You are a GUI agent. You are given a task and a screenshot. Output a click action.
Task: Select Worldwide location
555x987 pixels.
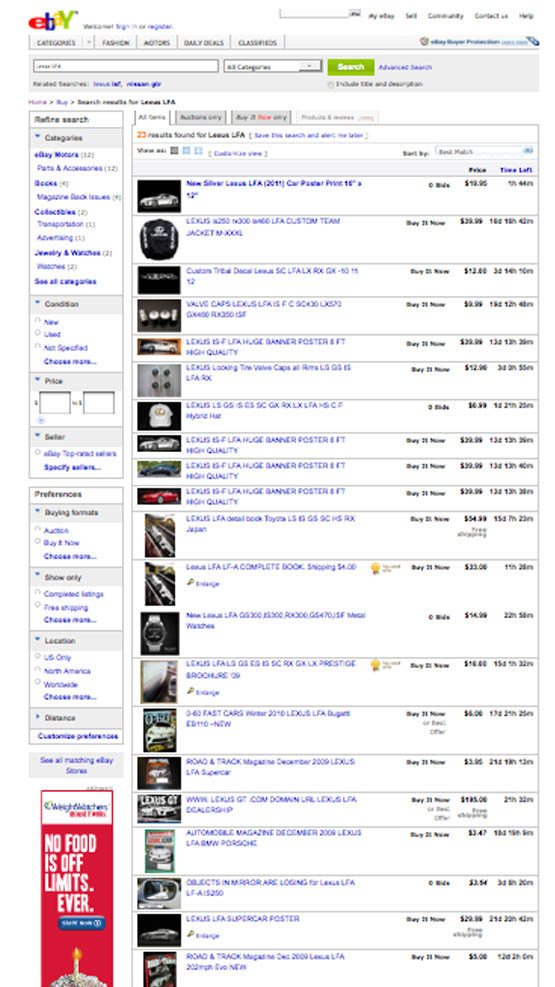(x=38, y=684)
